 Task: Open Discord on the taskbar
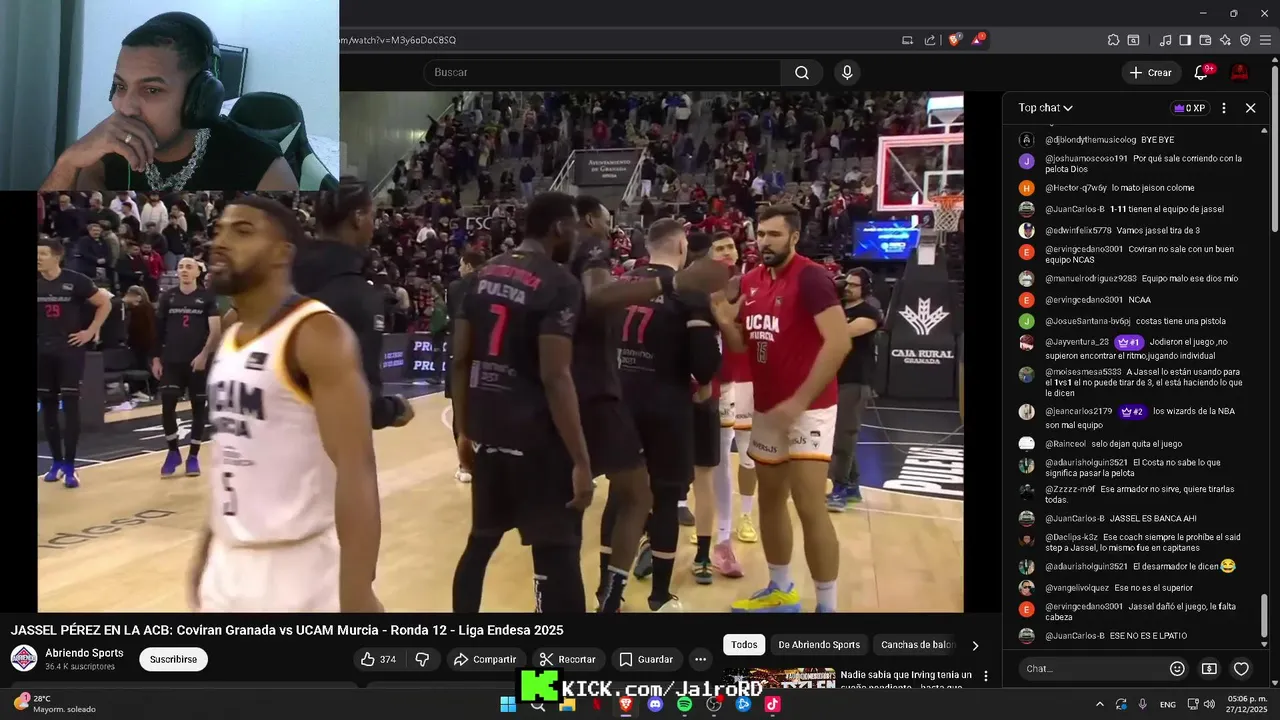(655, 704)
